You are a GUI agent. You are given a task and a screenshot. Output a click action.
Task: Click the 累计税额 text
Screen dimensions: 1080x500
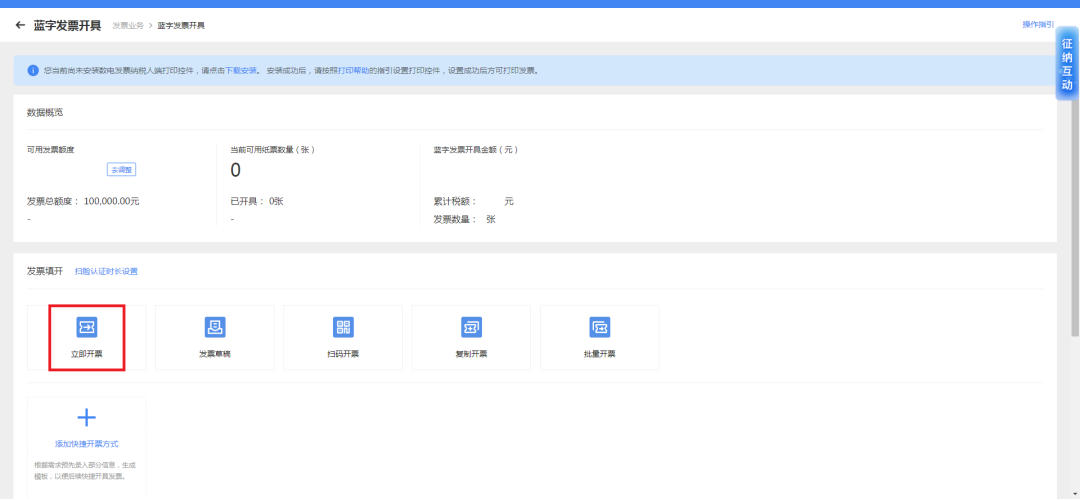pos(455,202)
